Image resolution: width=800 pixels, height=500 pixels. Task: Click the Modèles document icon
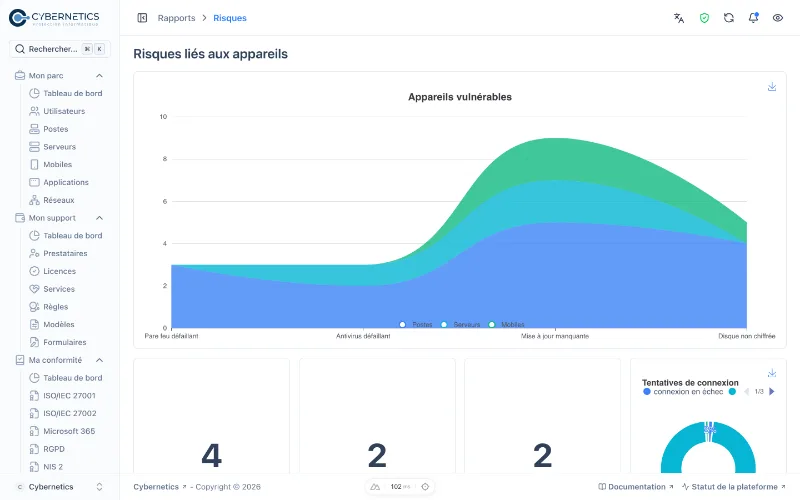(x=34, y=324)
